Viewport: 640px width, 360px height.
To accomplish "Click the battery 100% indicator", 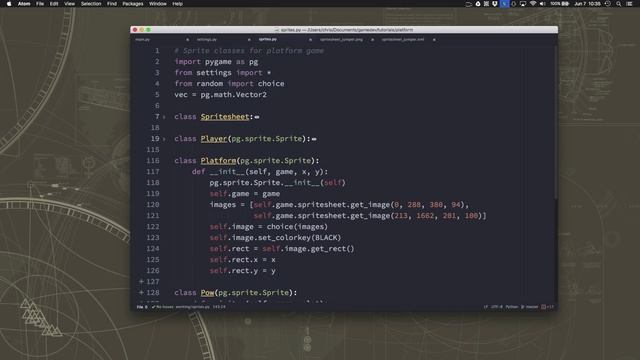I will pos(559,4).
